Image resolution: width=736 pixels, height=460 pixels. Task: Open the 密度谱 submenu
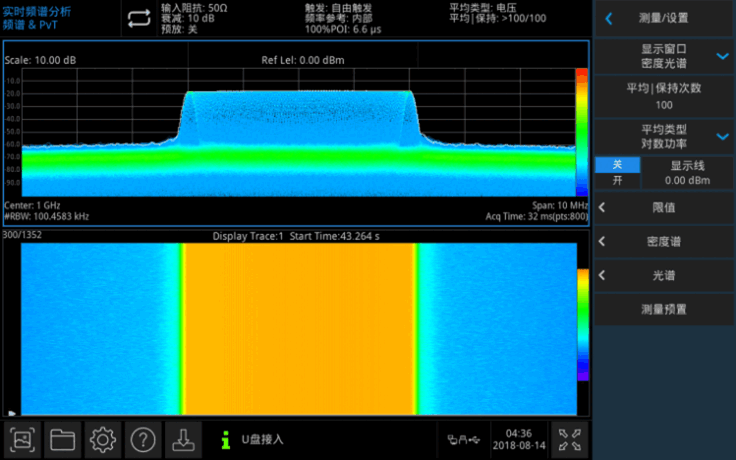click(664, 241)
